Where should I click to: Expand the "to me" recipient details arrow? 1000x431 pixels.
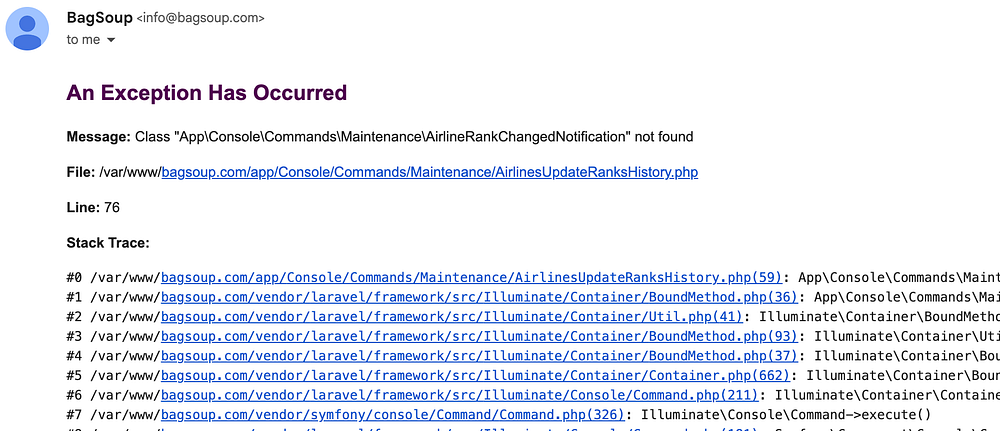pyautogui.click(x=111, y=40)
